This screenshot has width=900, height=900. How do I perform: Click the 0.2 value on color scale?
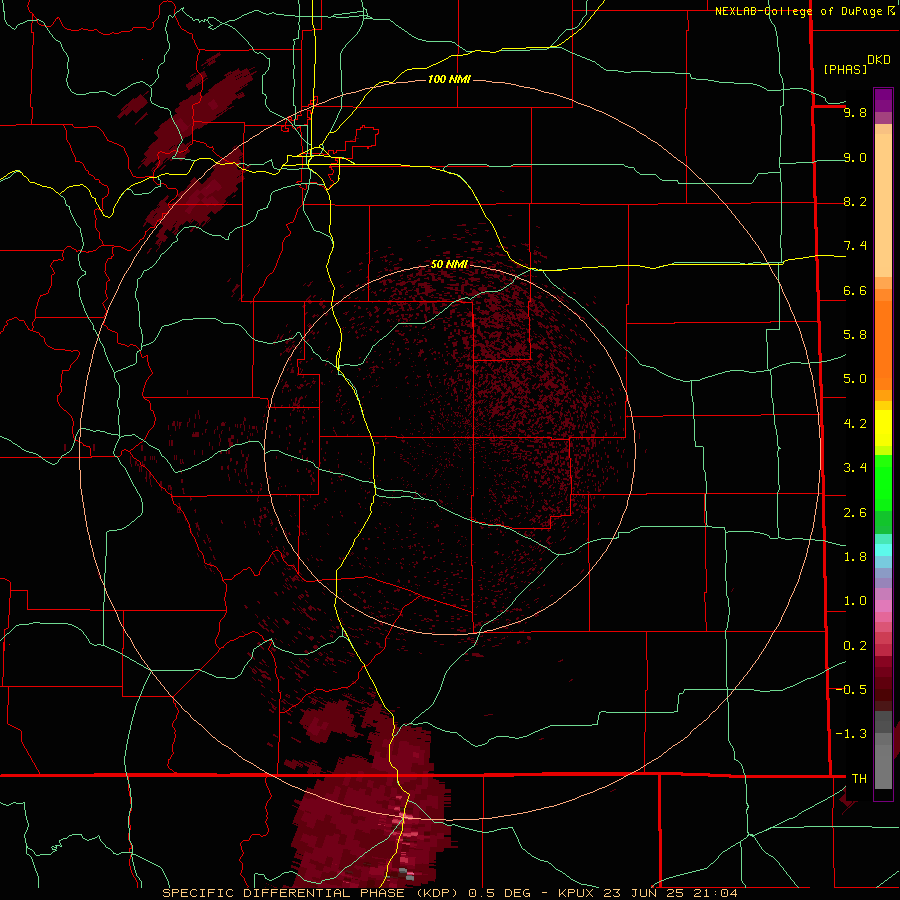[855, 645]
